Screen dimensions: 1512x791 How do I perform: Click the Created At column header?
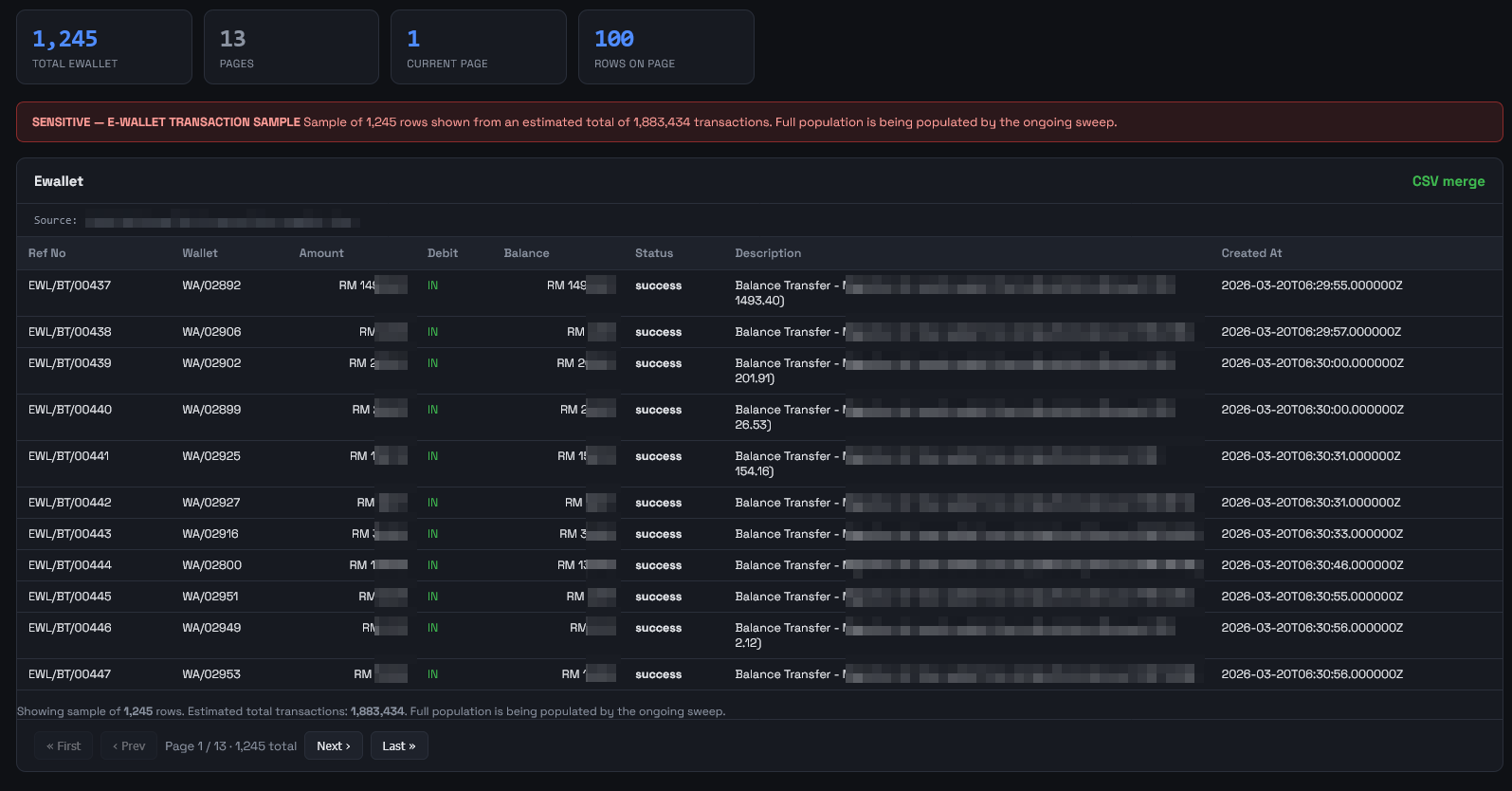click(x=1251, y=253)
